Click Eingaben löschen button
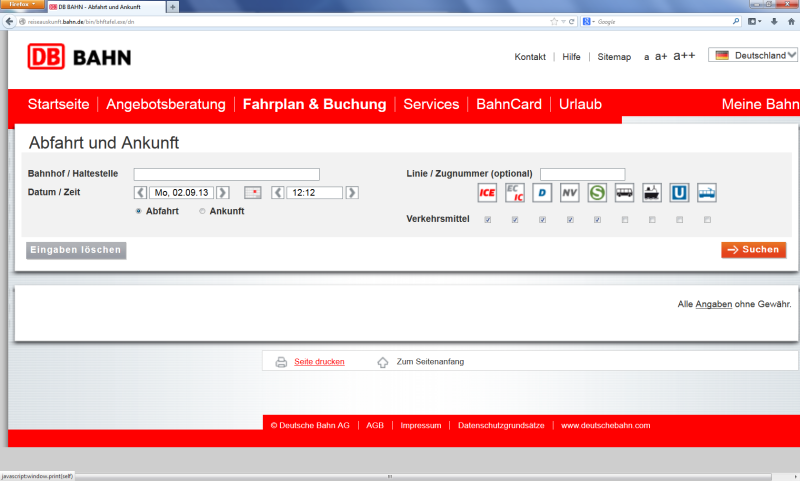This screenshot has height=481, width=800. pos(76,250)
